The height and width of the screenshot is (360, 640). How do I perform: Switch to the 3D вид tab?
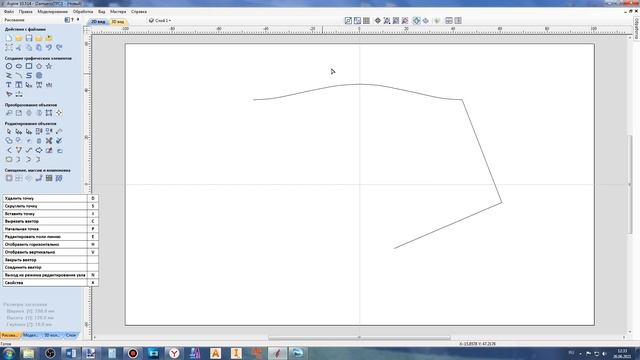(x=118, y=21)
